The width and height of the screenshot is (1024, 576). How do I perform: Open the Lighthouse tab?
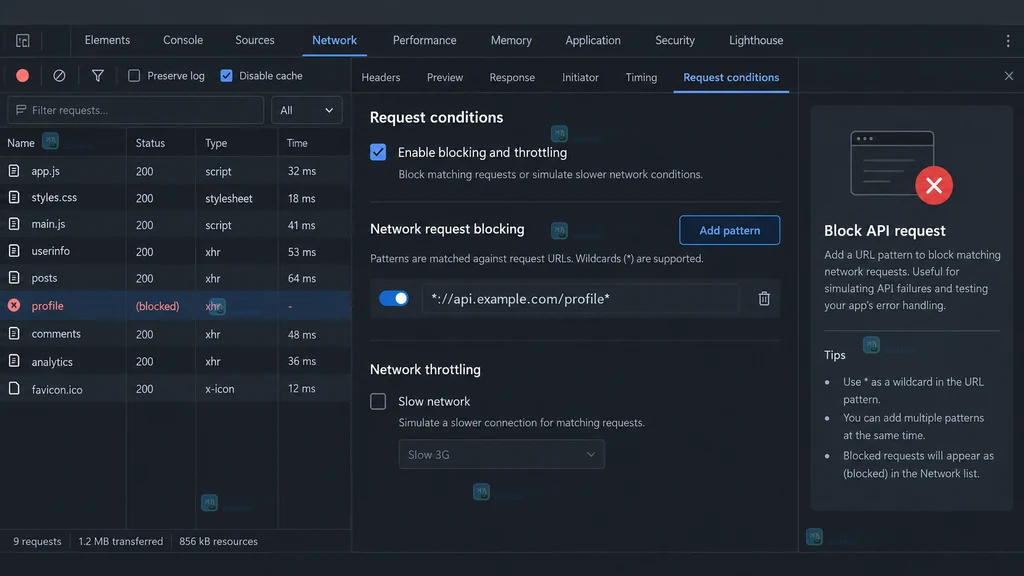tap(756, 40)
